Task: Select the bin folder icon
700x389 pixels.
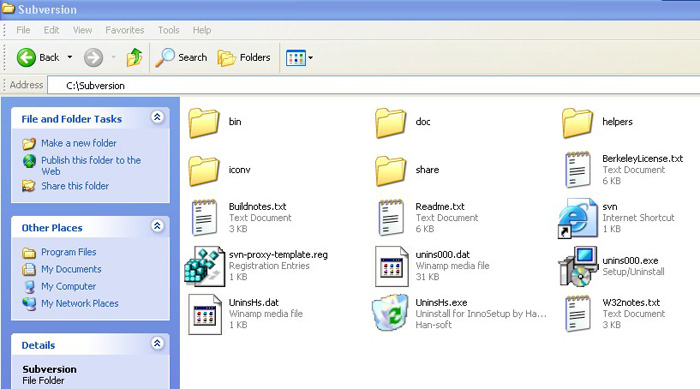Action: pyautogui.click(x=204, y=122)
